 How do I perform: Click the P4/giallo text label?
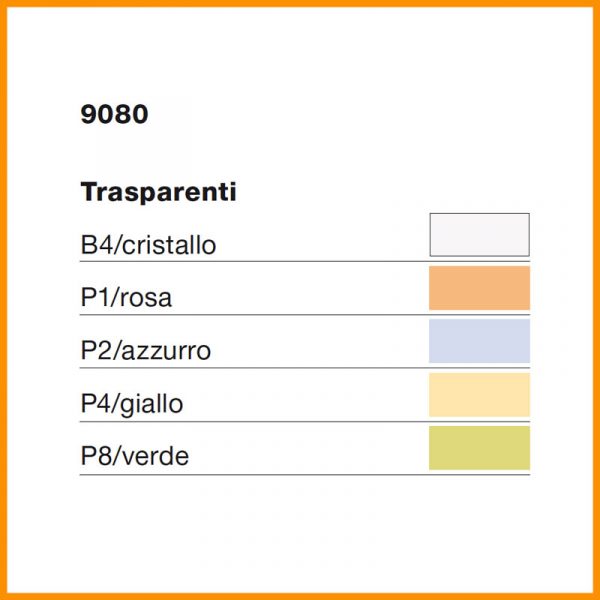point(132,404)
